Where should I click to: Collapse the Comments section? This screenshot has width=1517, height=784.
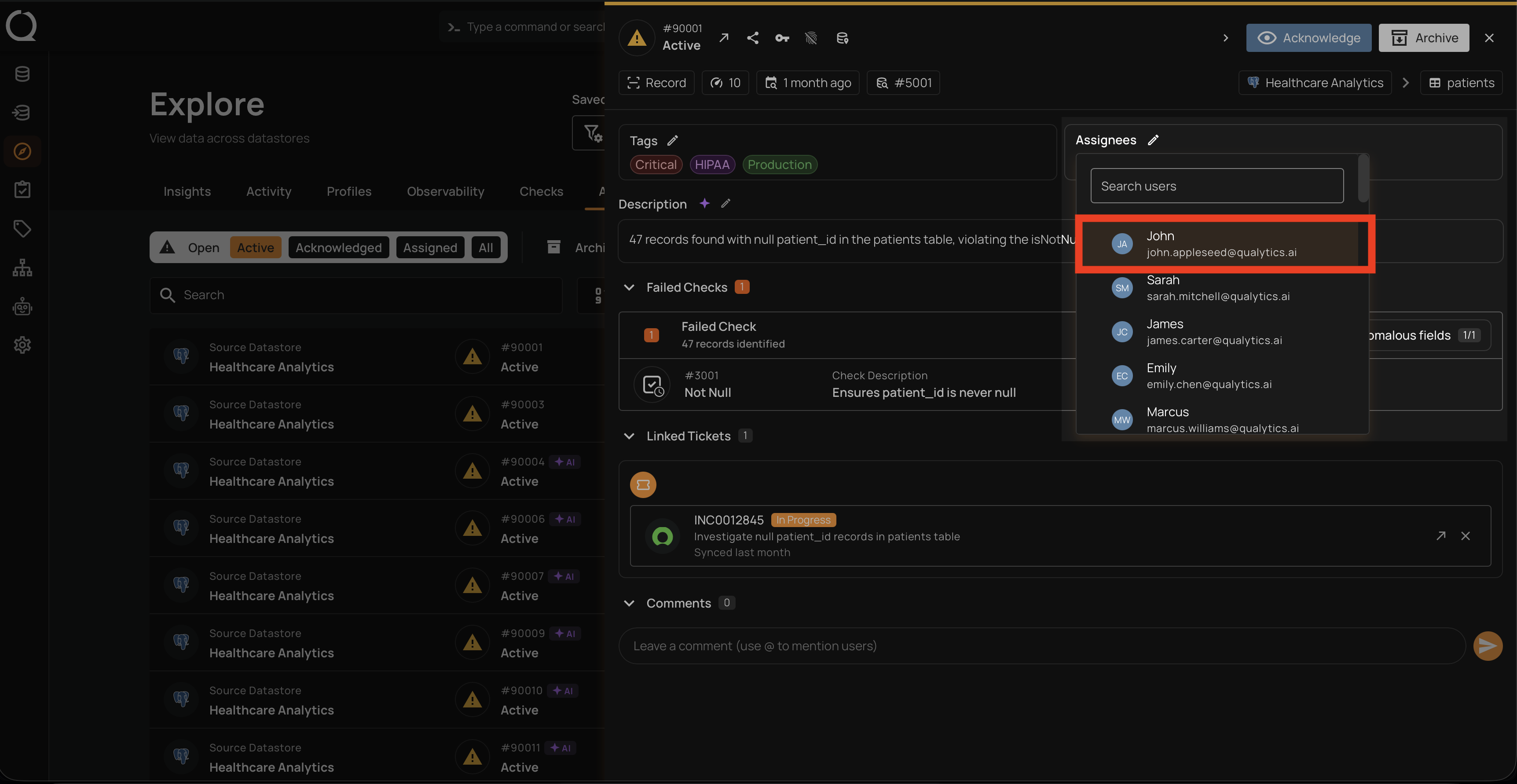coord(629,603)
